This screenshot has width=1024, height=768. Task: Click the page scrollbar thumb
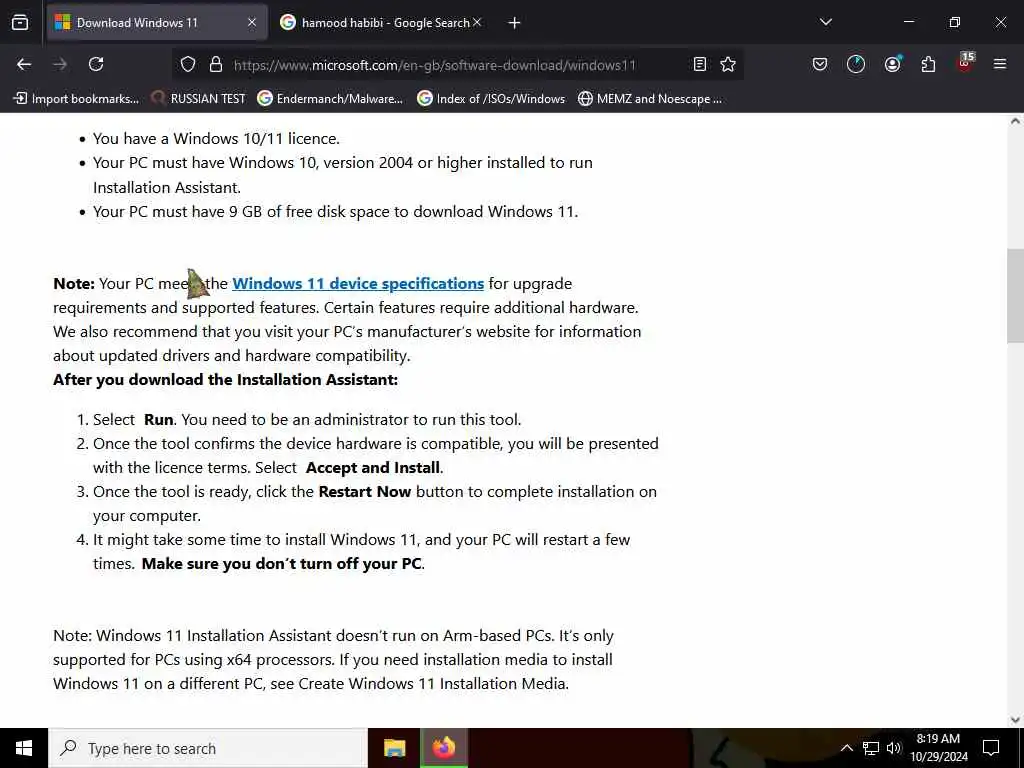tap(1015, 295)
